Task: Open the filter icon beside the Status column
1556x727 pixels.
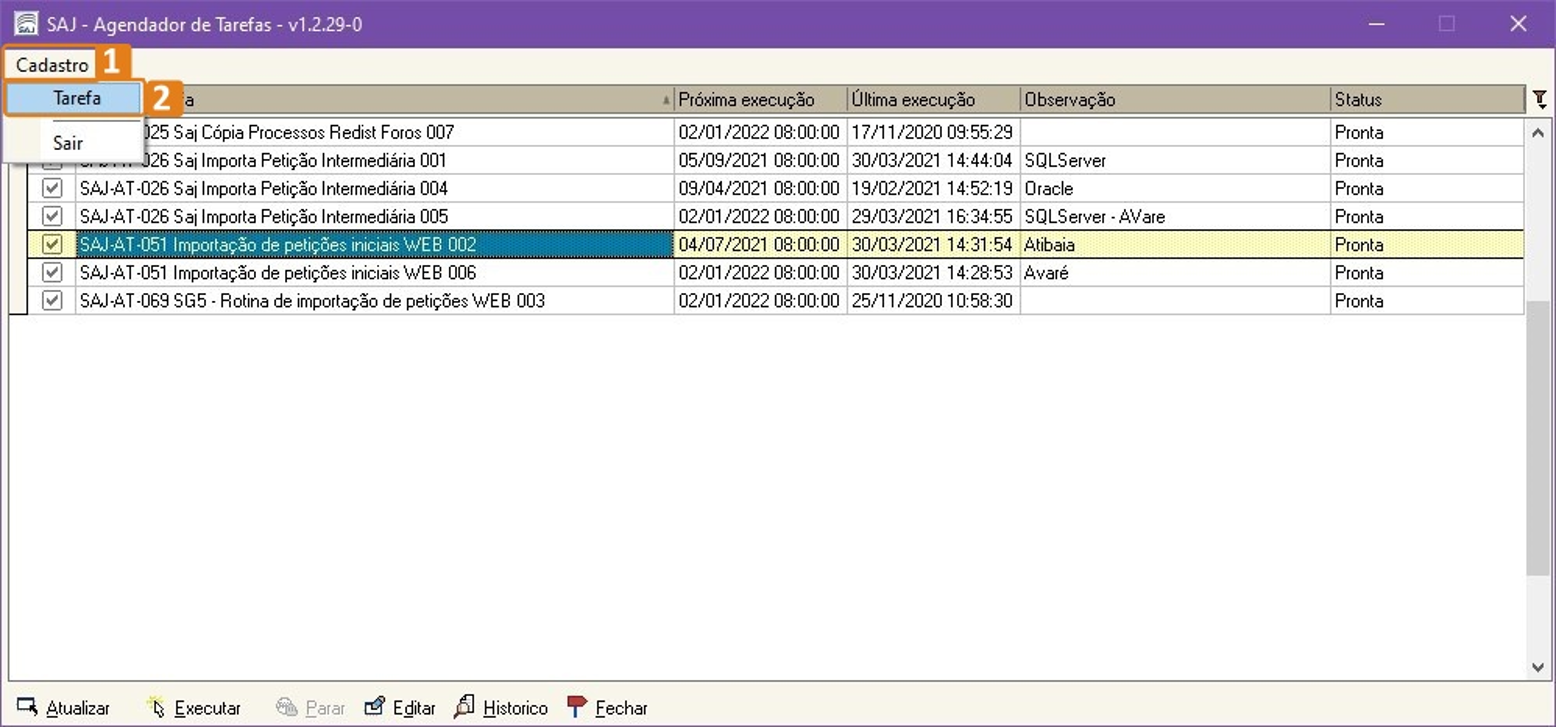Action: 1540,99
